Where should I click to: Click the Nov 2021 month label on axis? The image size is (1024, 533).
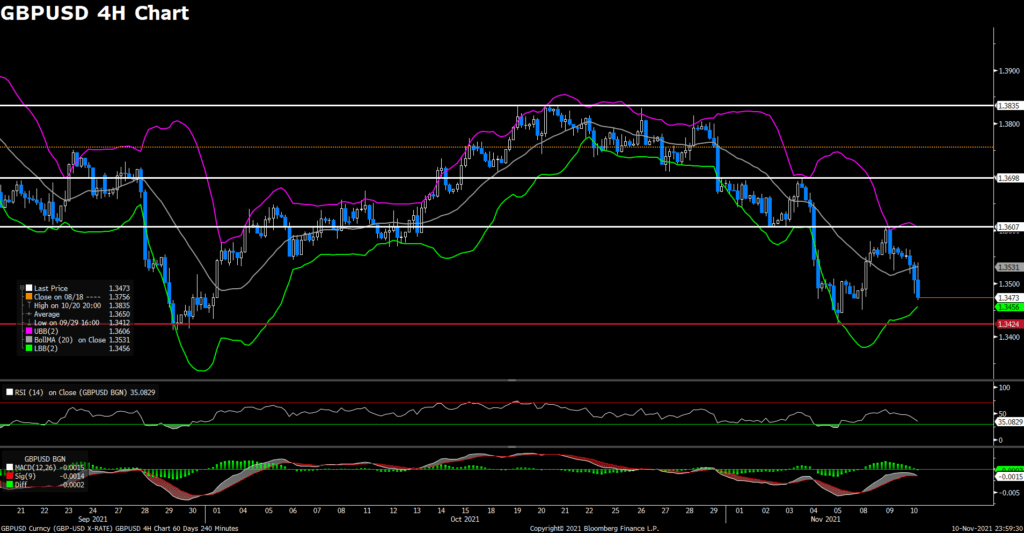825,519
